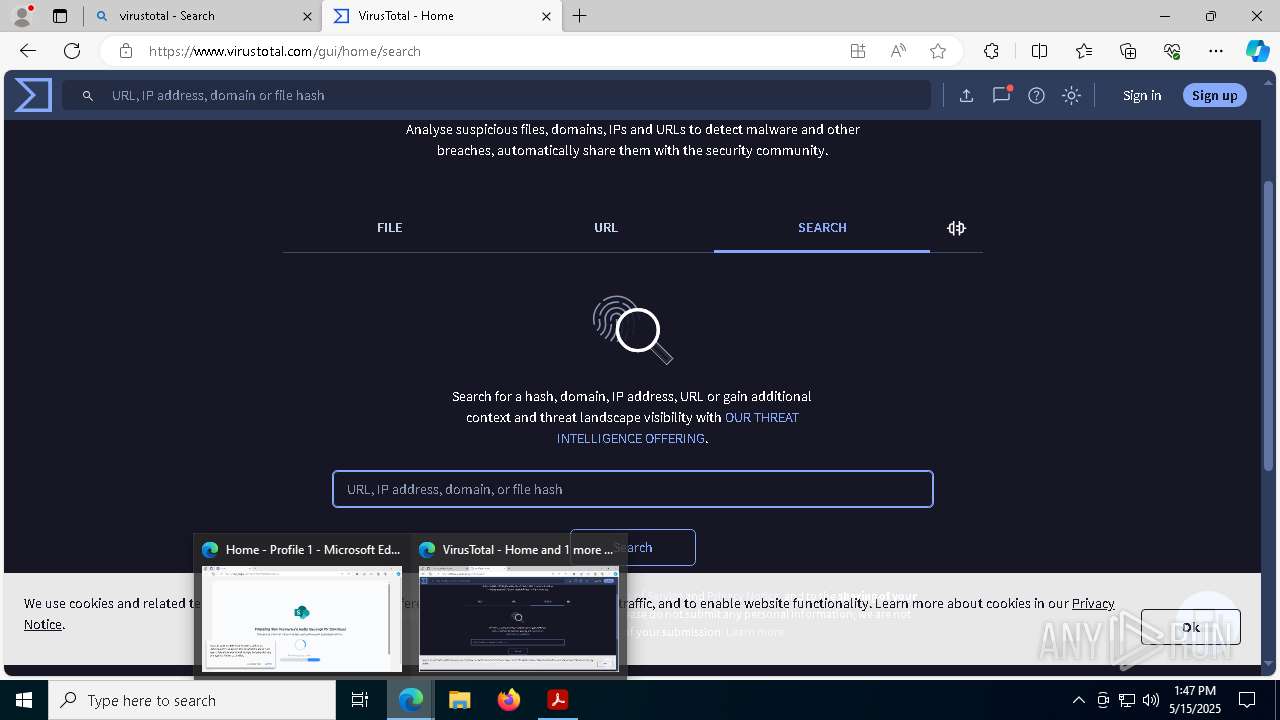Open the Privacy Notice link
Image resolution: width=1280 pixels, height=720 pixels.
tap(1093, 603)
